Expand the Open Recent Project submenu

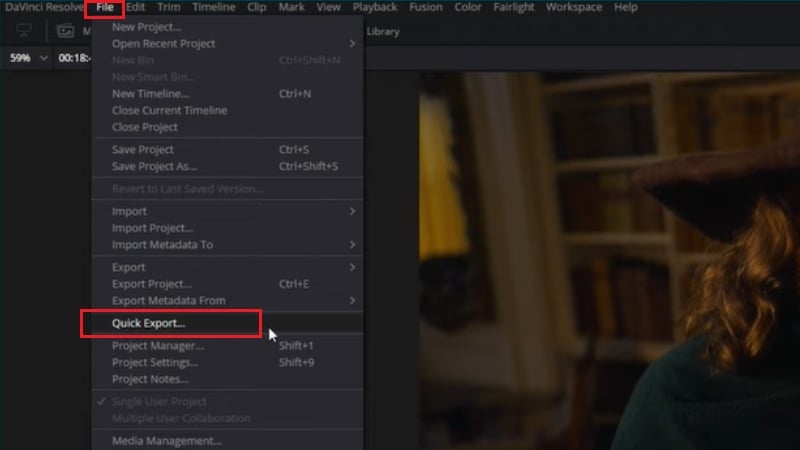coord(228,44)
